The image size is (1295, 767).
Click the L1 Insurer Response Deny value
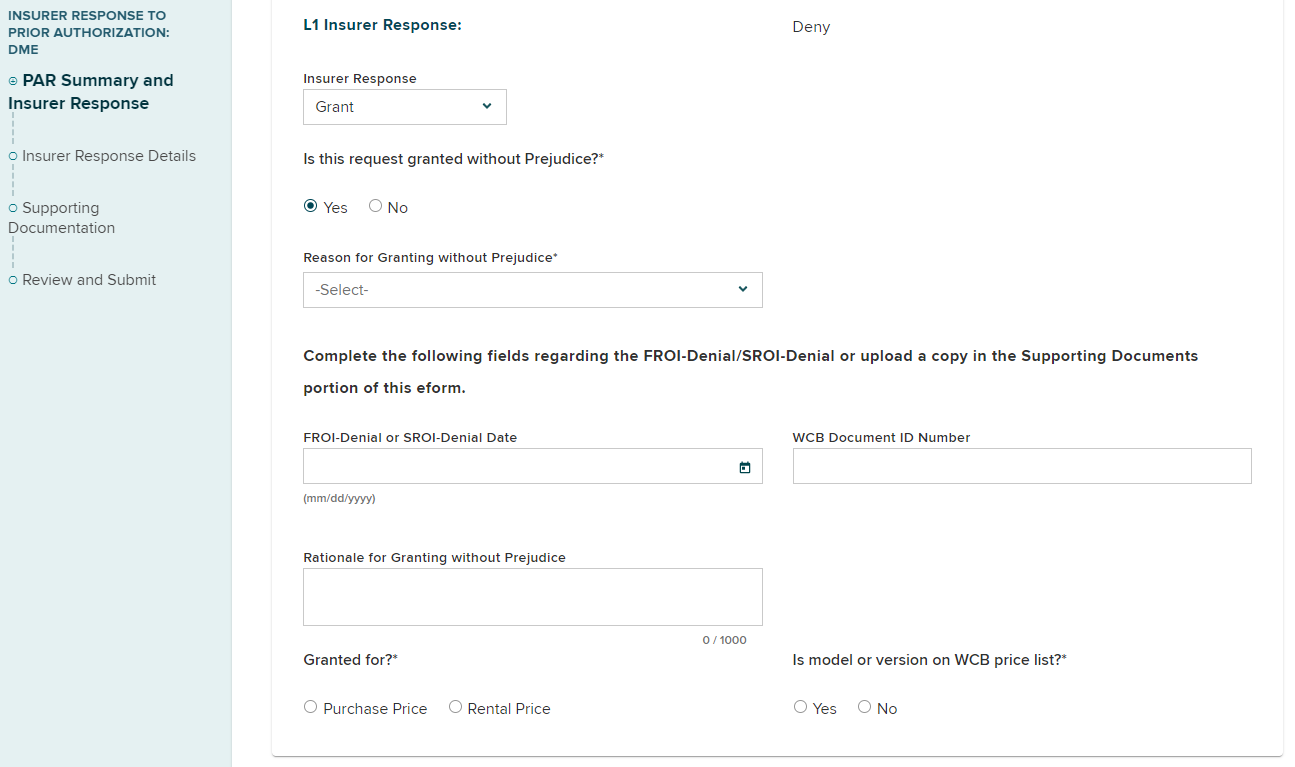click(x=811, y=27)
